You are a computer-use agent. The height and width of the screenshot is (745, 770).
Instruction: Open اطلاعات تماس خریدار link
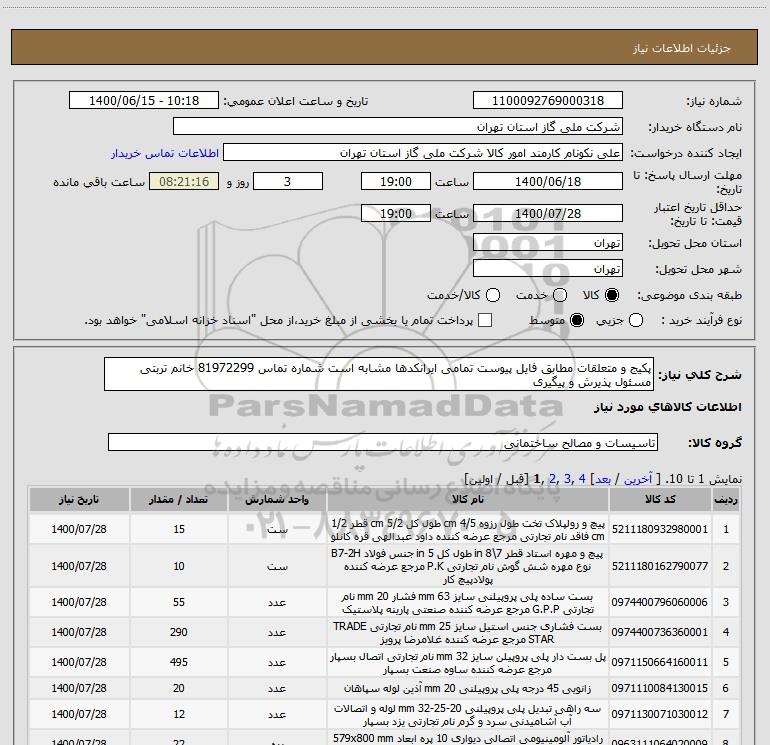(x=165, y=153)
